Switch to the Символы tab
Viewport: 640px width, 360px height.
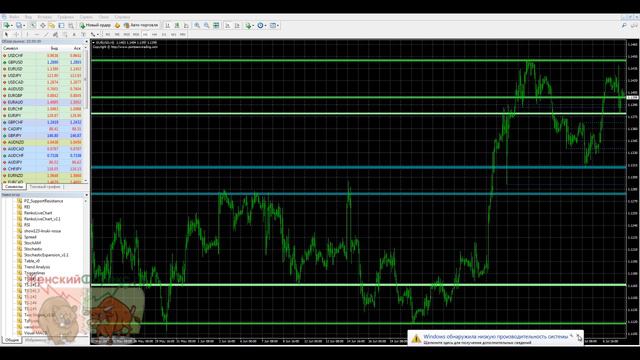14,187
